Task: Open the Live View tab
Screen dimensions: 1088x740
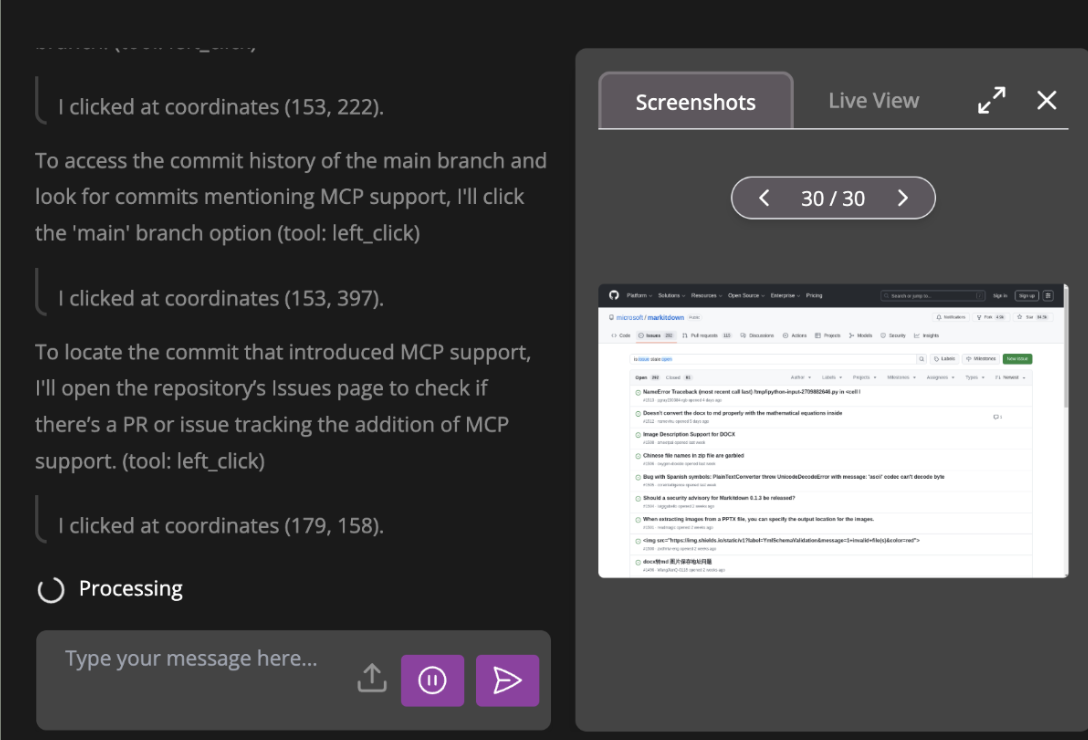Action: pos(873,100)
